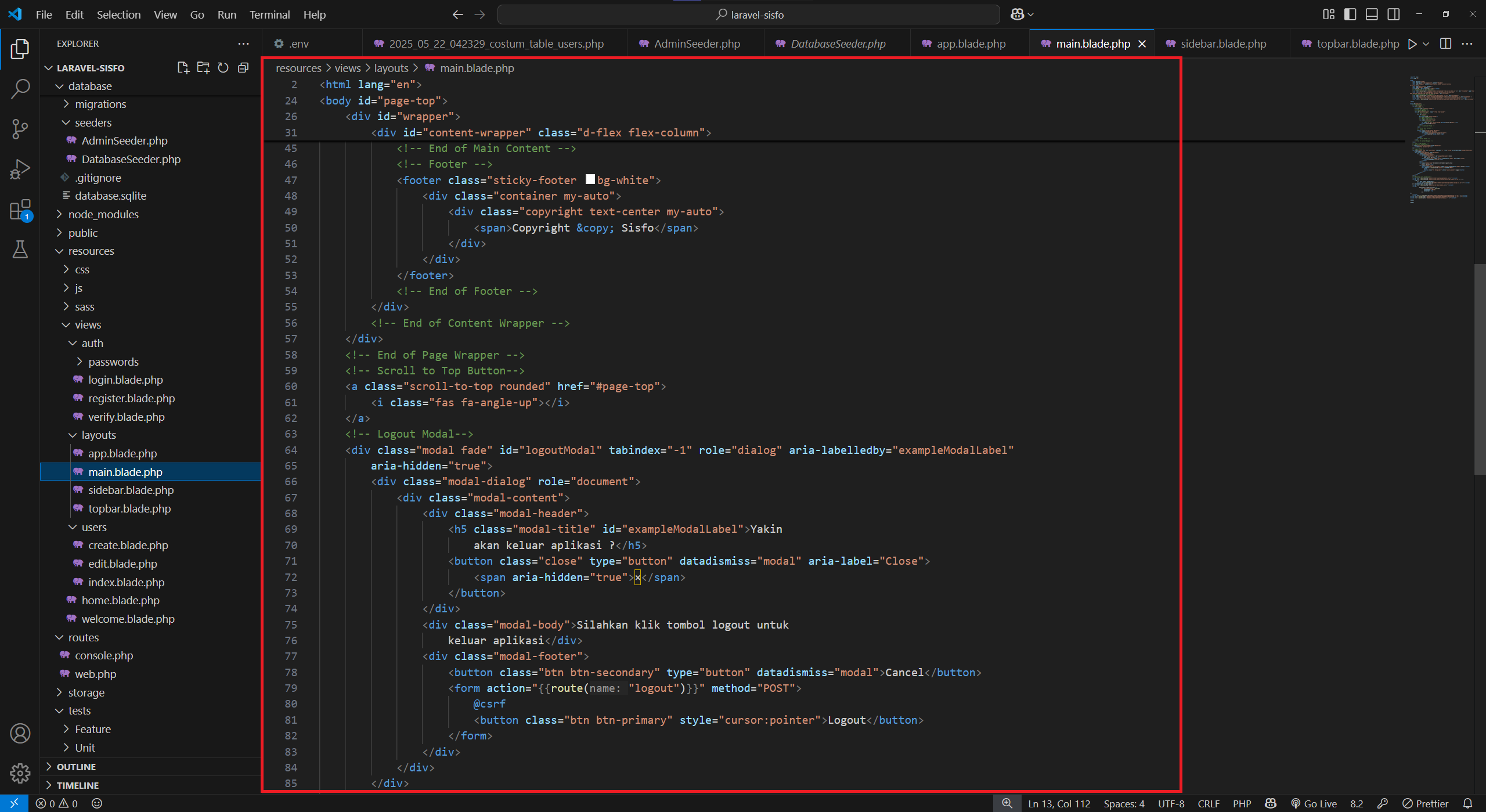Open Prettier from the status bar
Screen dimensions: 1486x812
(1427, 803)
